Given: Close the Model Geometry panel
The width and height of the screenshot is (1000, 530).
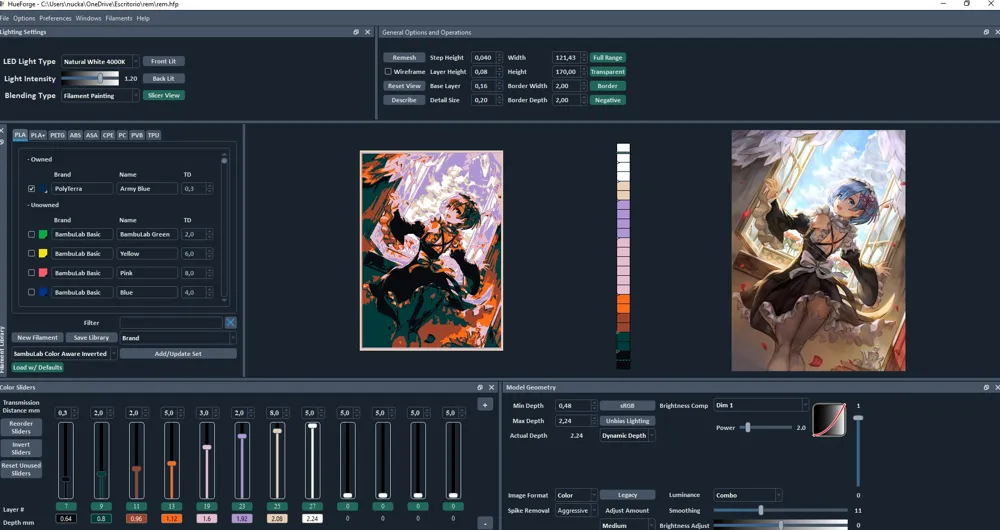Looking at the screenshot, I should [x=996, y=387].
